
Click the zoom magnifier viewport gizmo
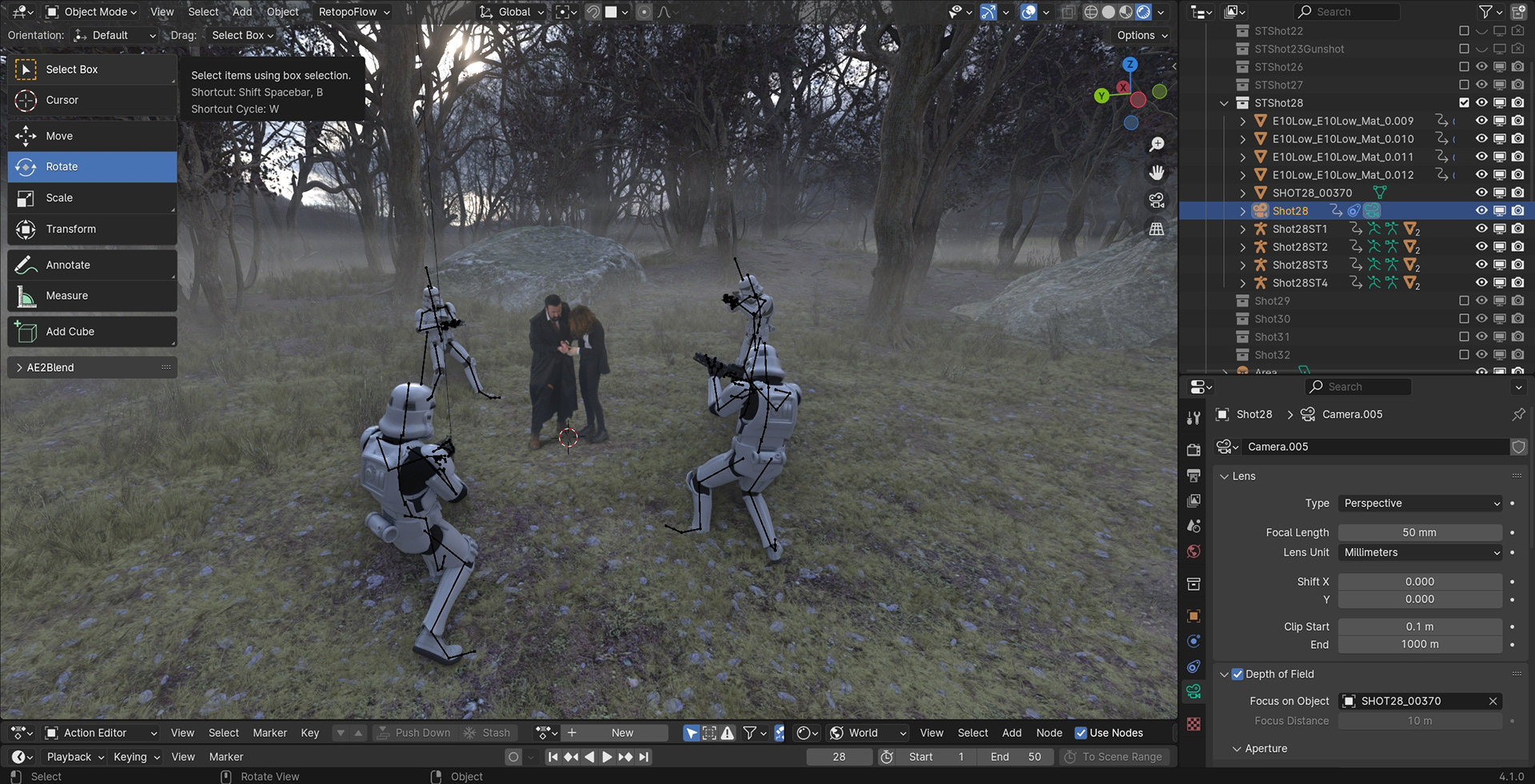pos(1157,145)
